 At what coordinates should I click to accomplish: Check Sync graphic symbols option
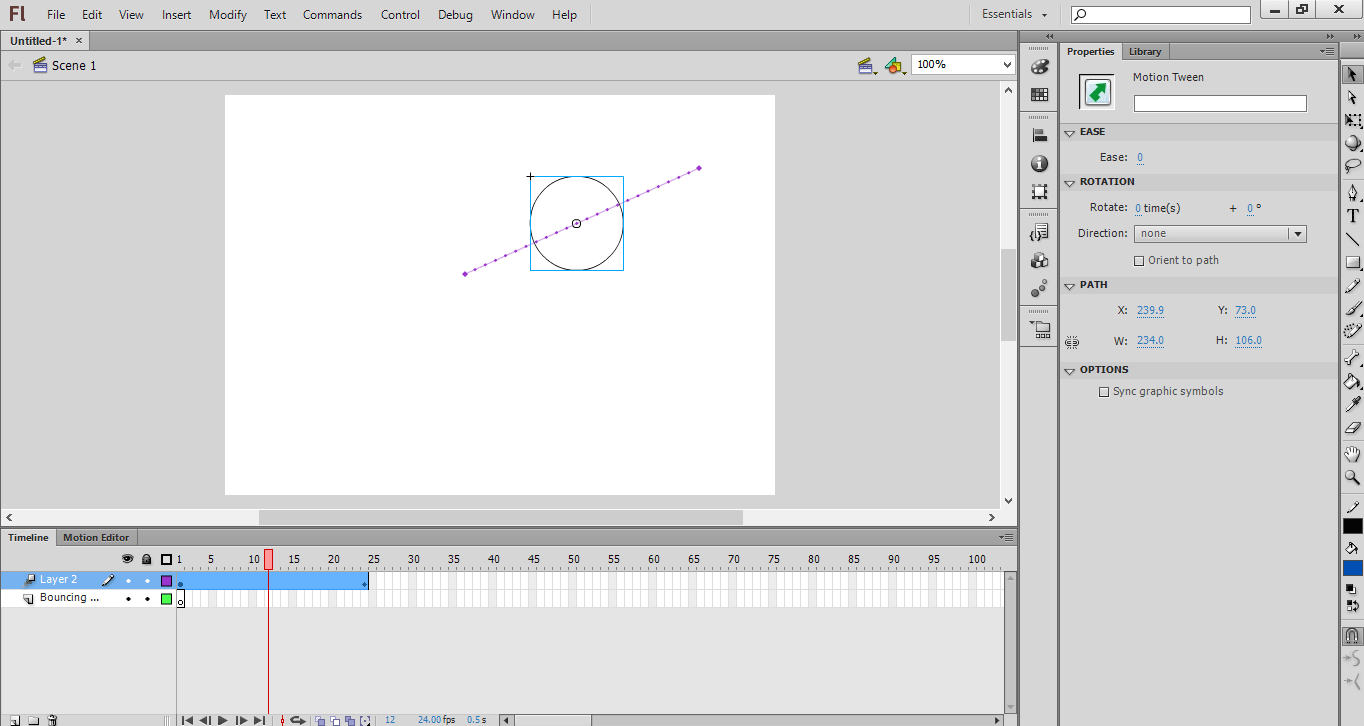[1104, 392]
